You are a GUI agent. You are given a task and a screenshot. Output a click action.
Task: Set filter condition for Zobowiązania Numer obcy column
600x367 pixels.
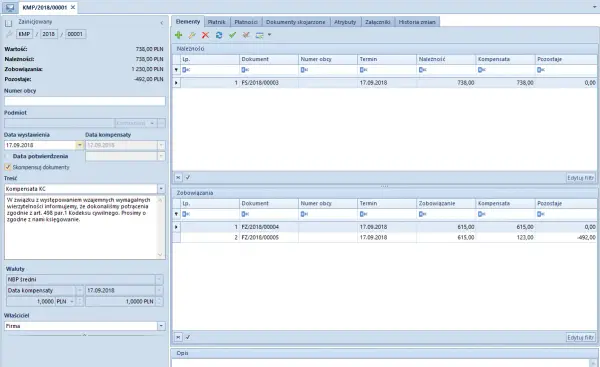[304, 214]
